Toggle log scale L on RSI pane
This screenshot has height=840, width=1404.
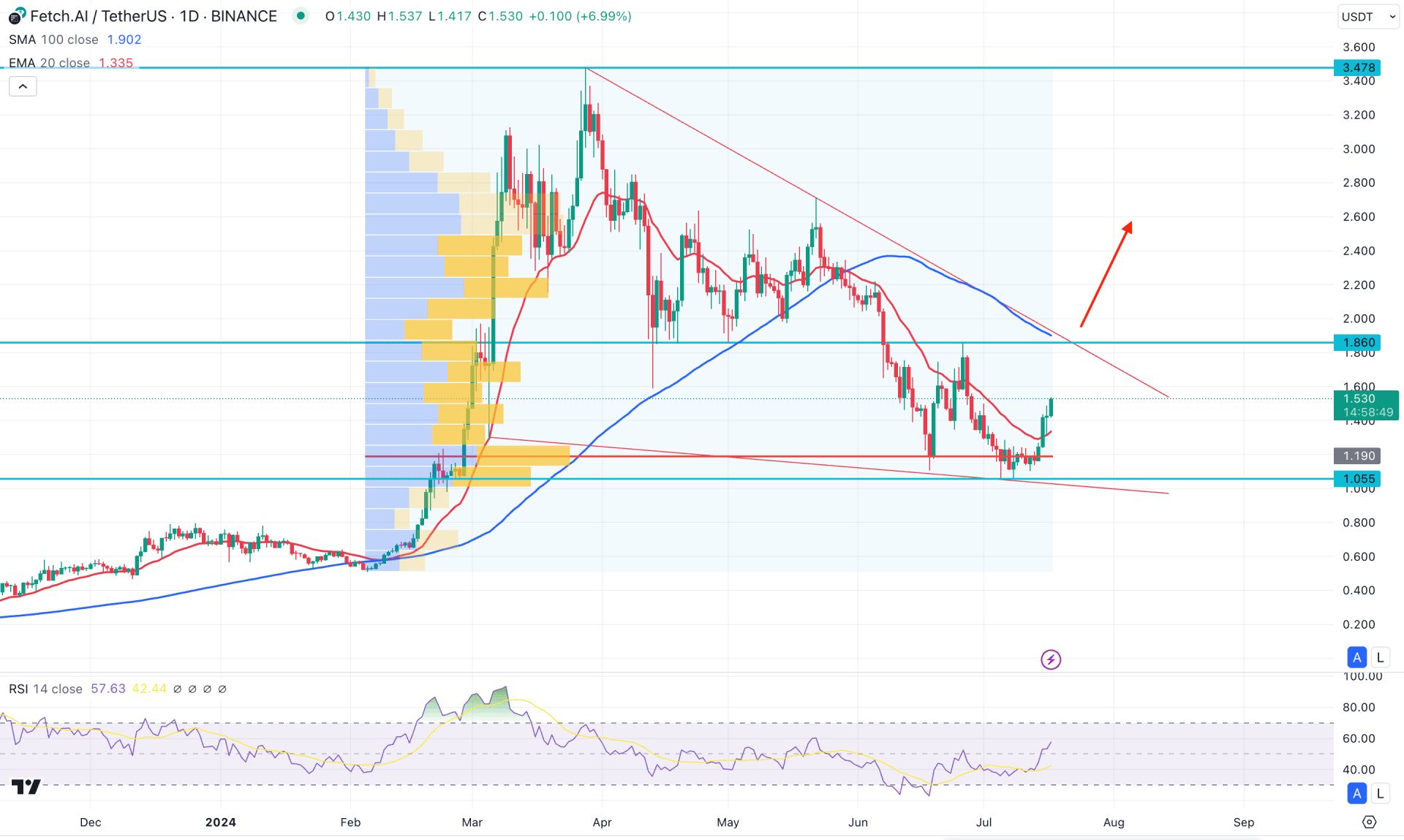[1380, 793]
